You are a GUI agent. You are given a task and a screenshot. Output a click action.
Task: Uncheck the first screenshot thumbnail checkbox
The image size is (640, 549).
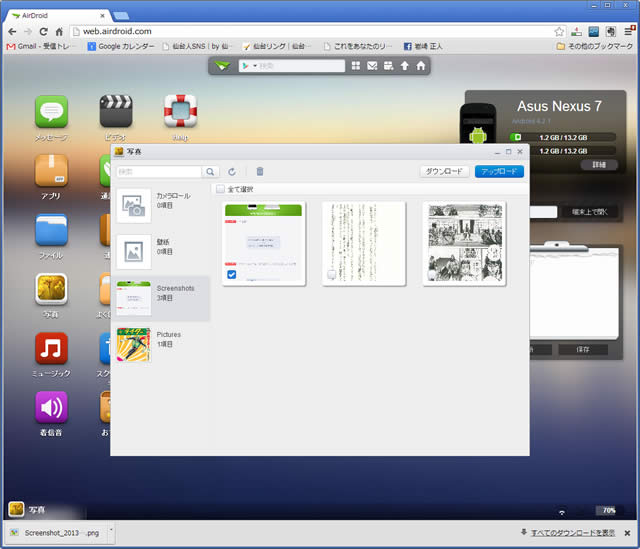point(231,274)
